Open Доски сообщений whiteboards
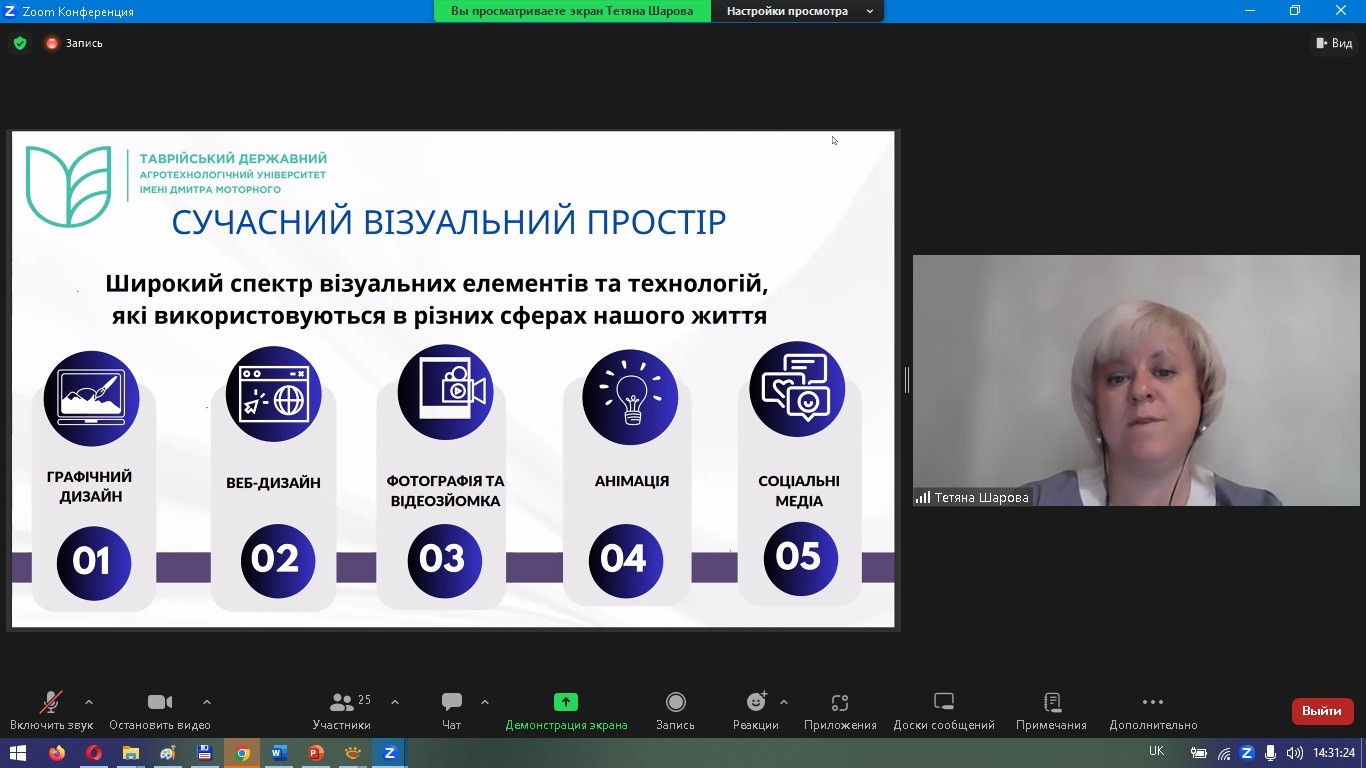This screenshot has width=1366, height=768. [x=944, y=710]
